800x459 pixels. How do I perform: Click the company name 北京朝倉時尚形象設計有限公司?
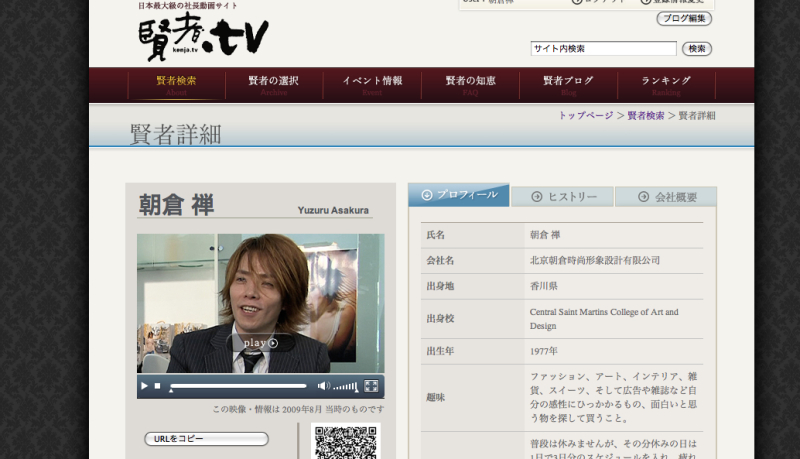pos(595,261)
